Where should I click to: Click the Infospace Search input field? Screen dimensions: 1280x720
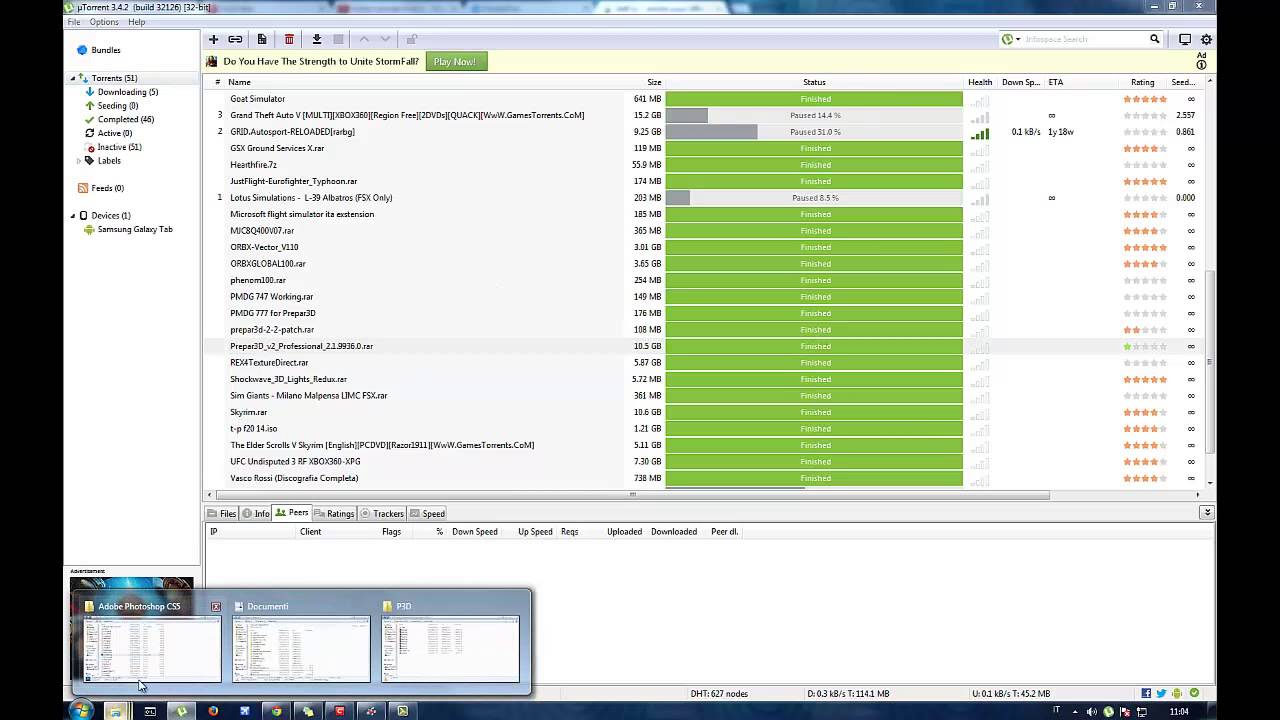click(x=1085, y=39)
